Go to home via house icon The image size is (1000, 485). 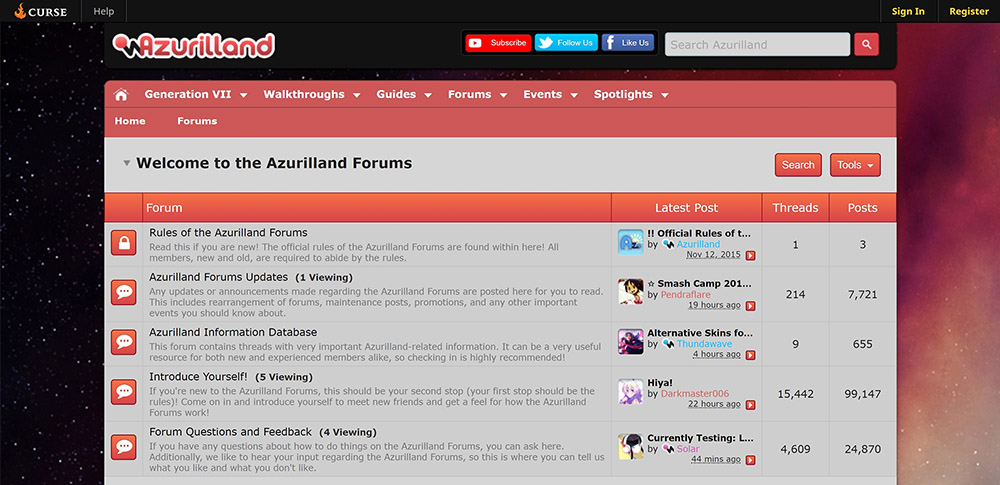[x=121, y=94]
